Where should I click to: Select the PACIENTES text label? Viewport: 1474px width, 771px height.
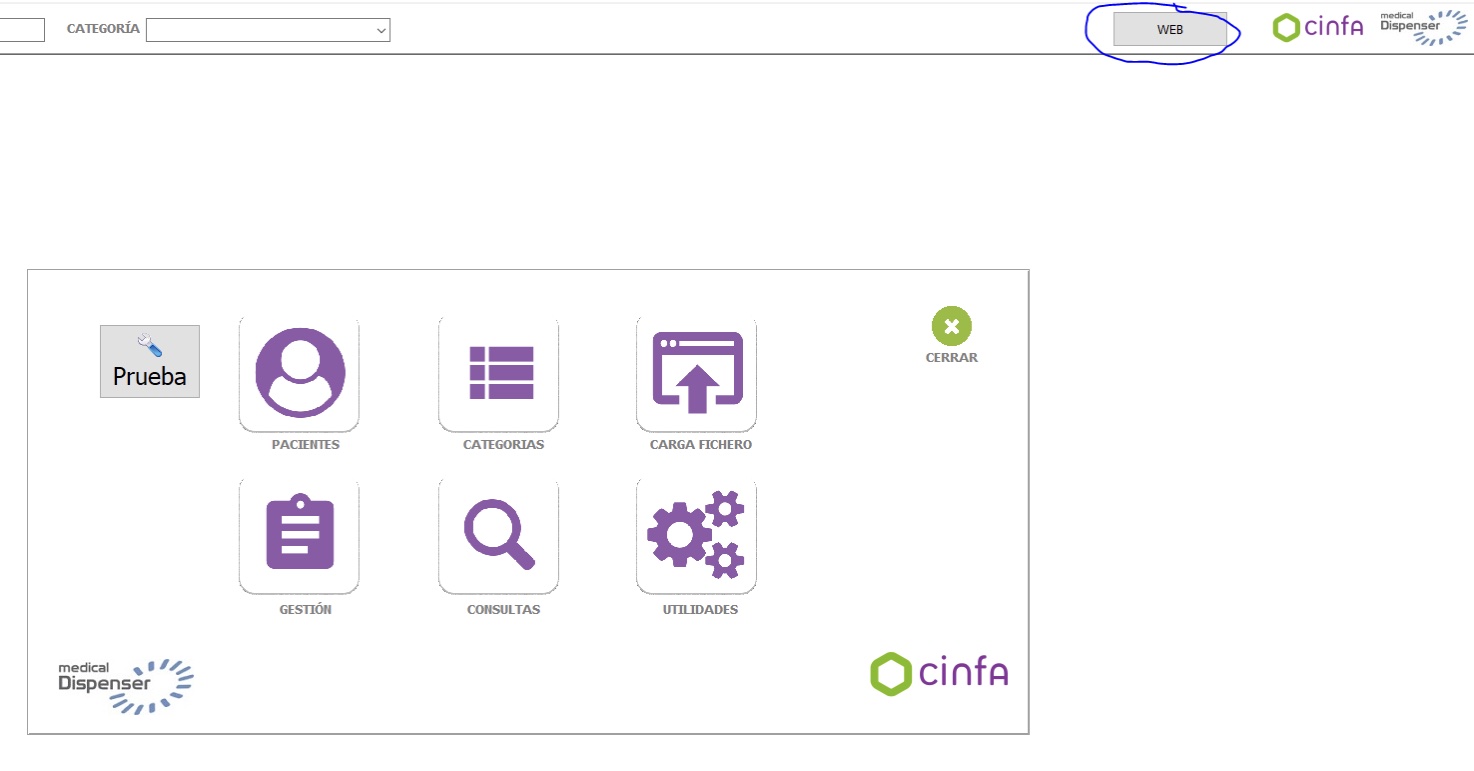[x=305, y=445]
